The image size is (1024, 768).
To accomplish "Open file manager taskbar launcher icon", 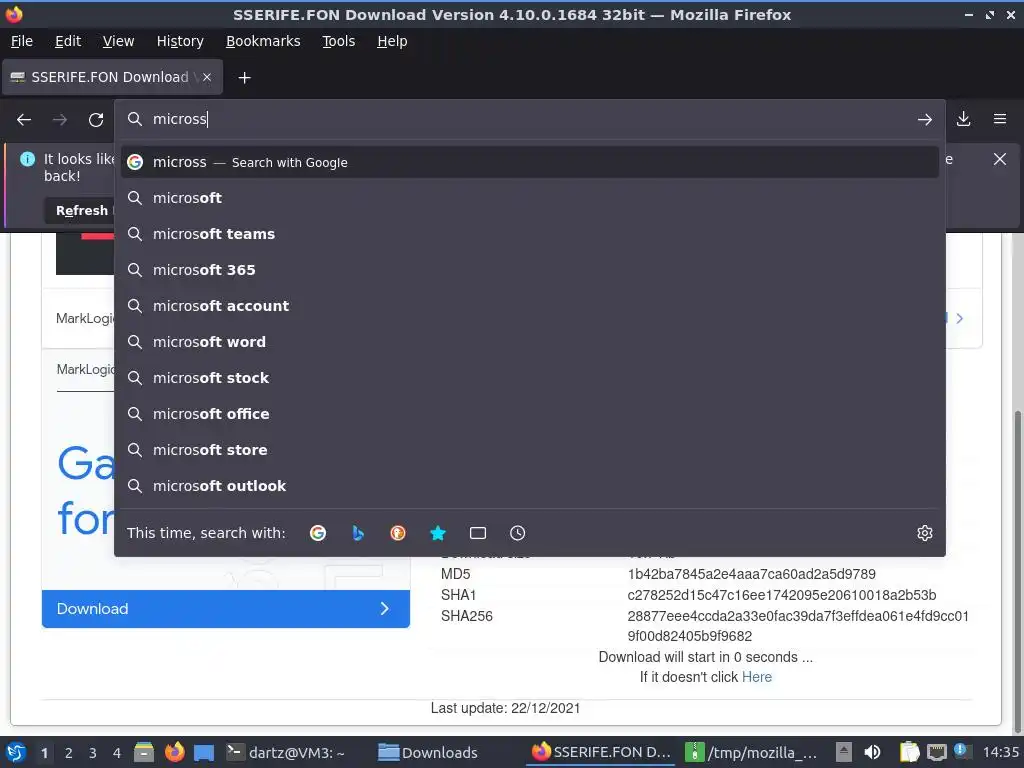I will click(144, 752).
